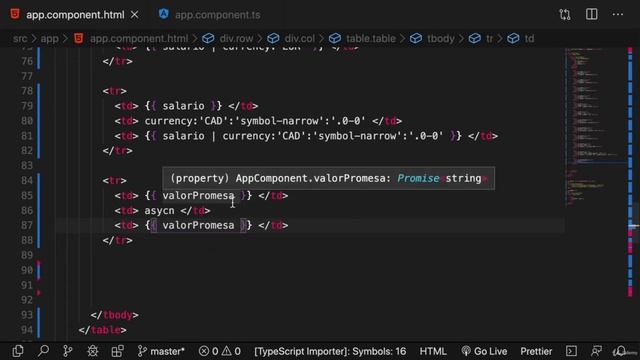The image size is (640, 360).
Task: Click 'salario' on line 79
Action: [183, 106]
